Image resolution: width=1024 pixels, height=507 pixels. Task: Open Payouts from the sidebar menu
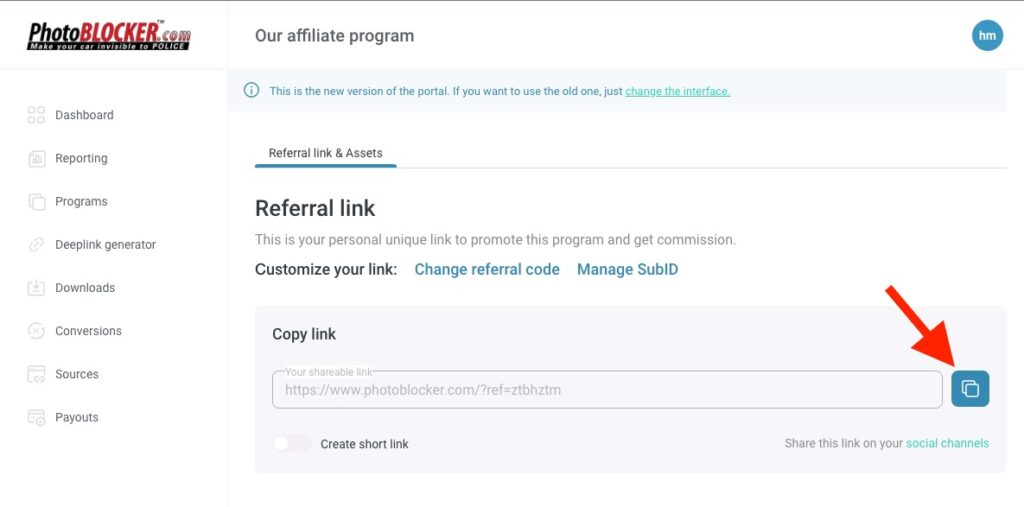[77, 417]
